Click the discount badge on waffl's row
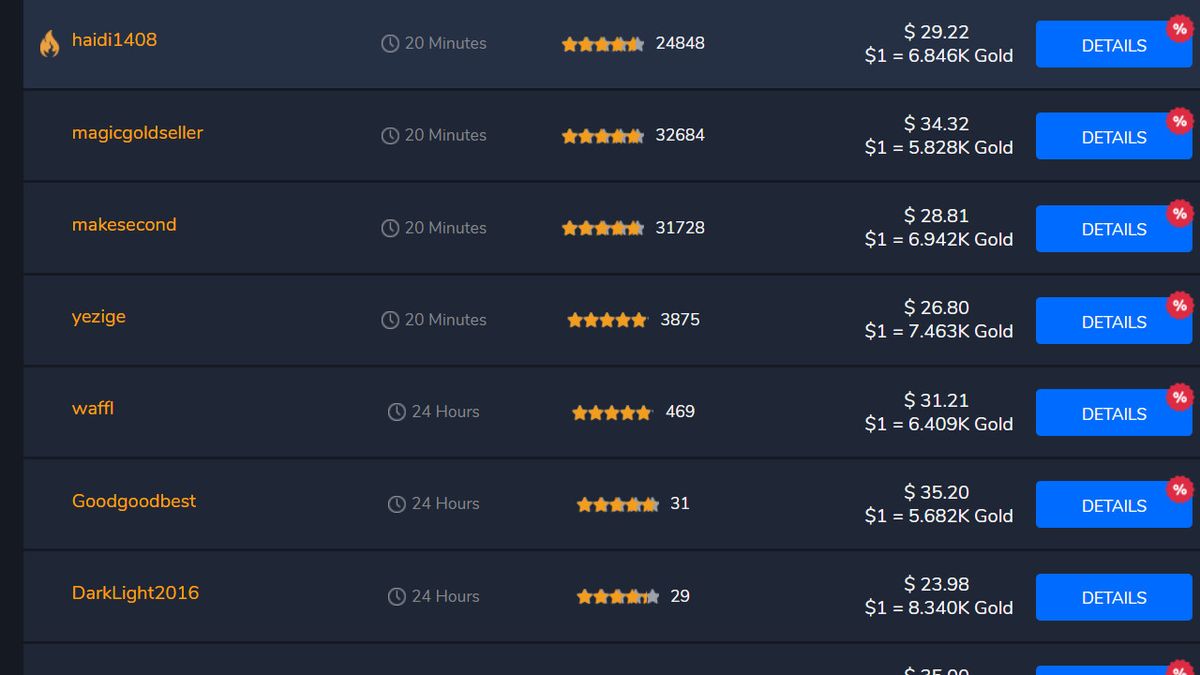This screenshot has width=1200, height=675. tap(1180, 397)
